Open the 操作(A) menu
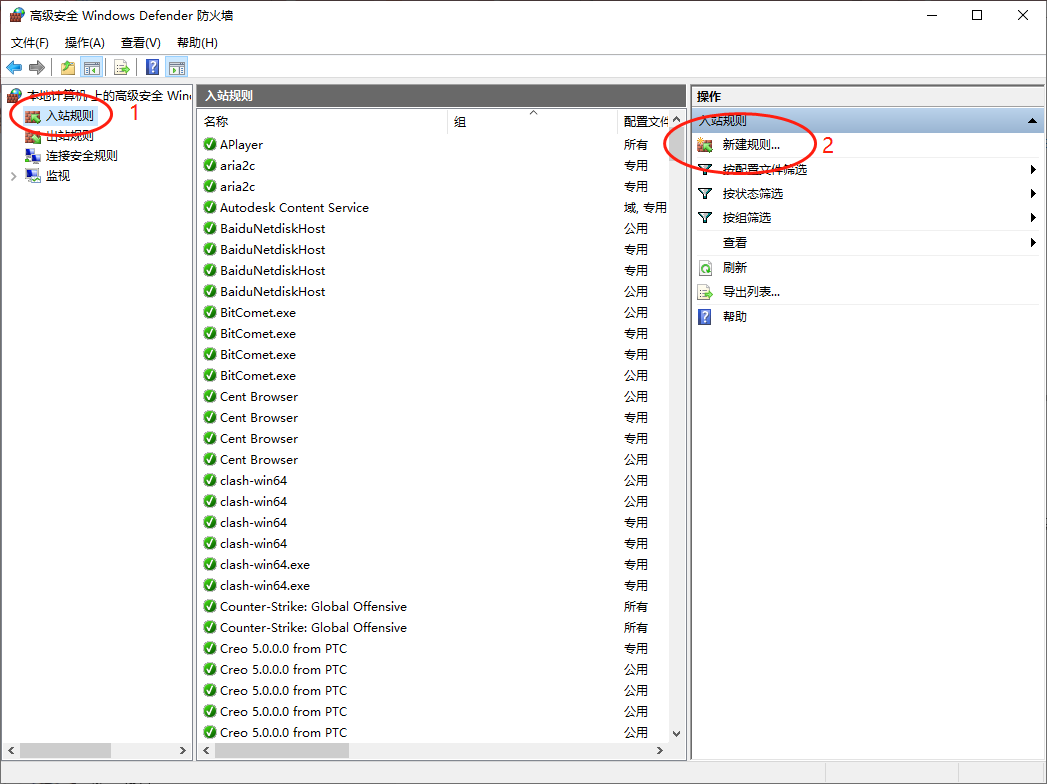Screen dimensions: 1047x784 click(x=84, y=43)
